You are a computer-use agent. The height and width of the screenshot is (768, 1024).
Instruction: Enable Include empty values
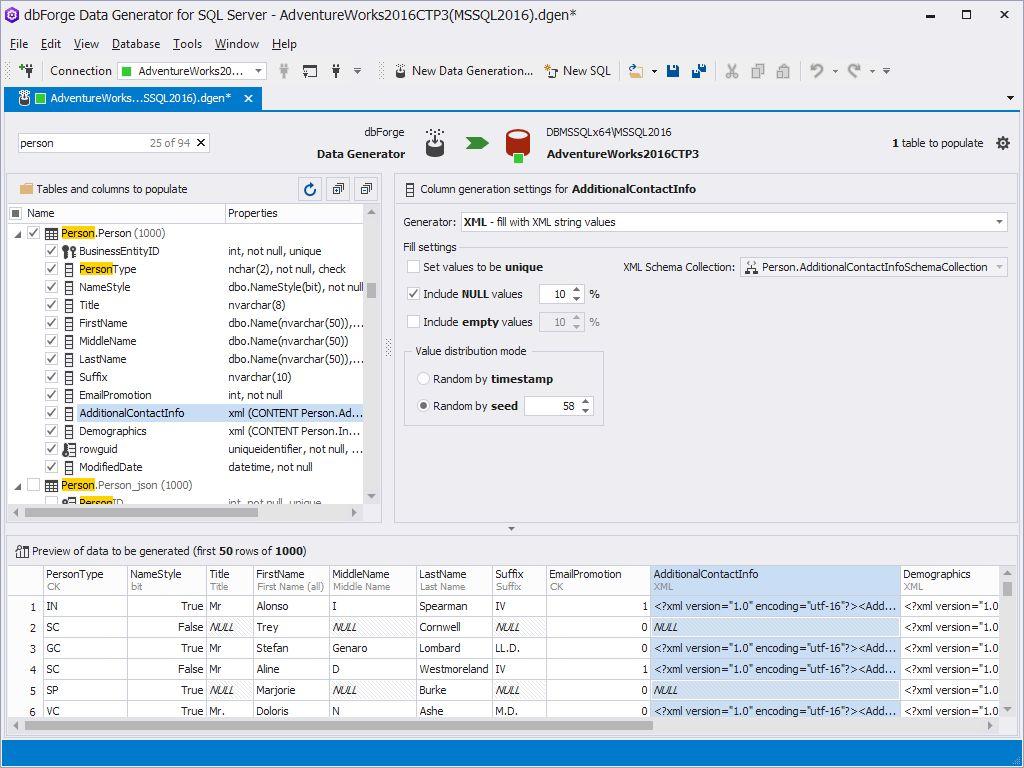point(413,322)
